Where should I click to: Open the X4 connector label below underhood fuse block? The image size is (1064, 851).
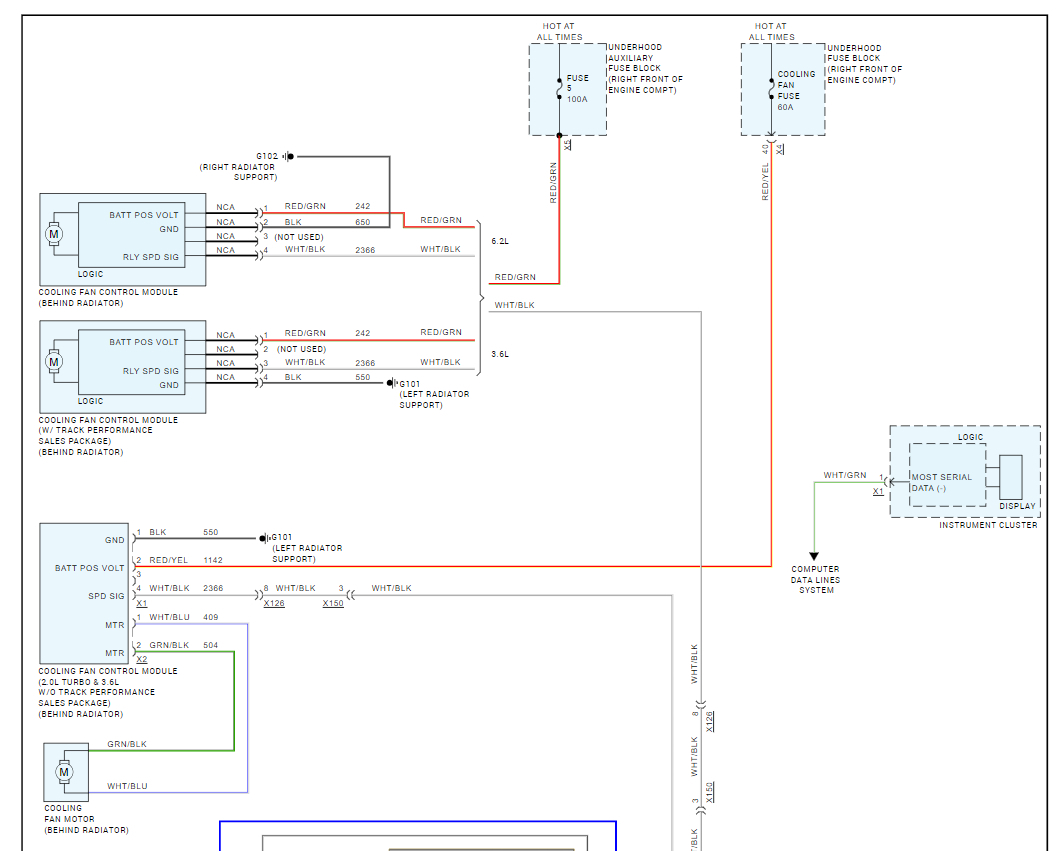coord(780,149)
